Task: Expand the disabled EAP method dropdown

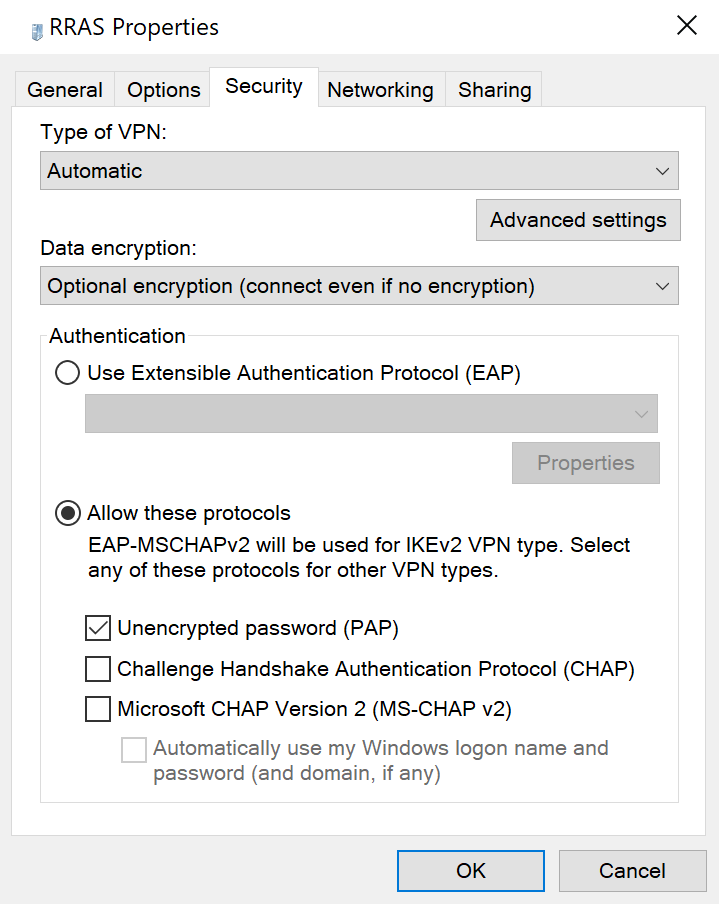Action: pyautogui.click(x=371, y=414)
